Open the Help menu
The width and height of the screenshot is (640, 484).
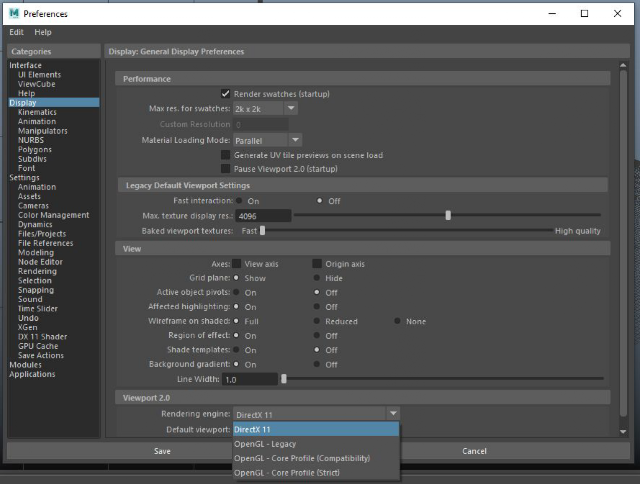click(x=43, y=32)
